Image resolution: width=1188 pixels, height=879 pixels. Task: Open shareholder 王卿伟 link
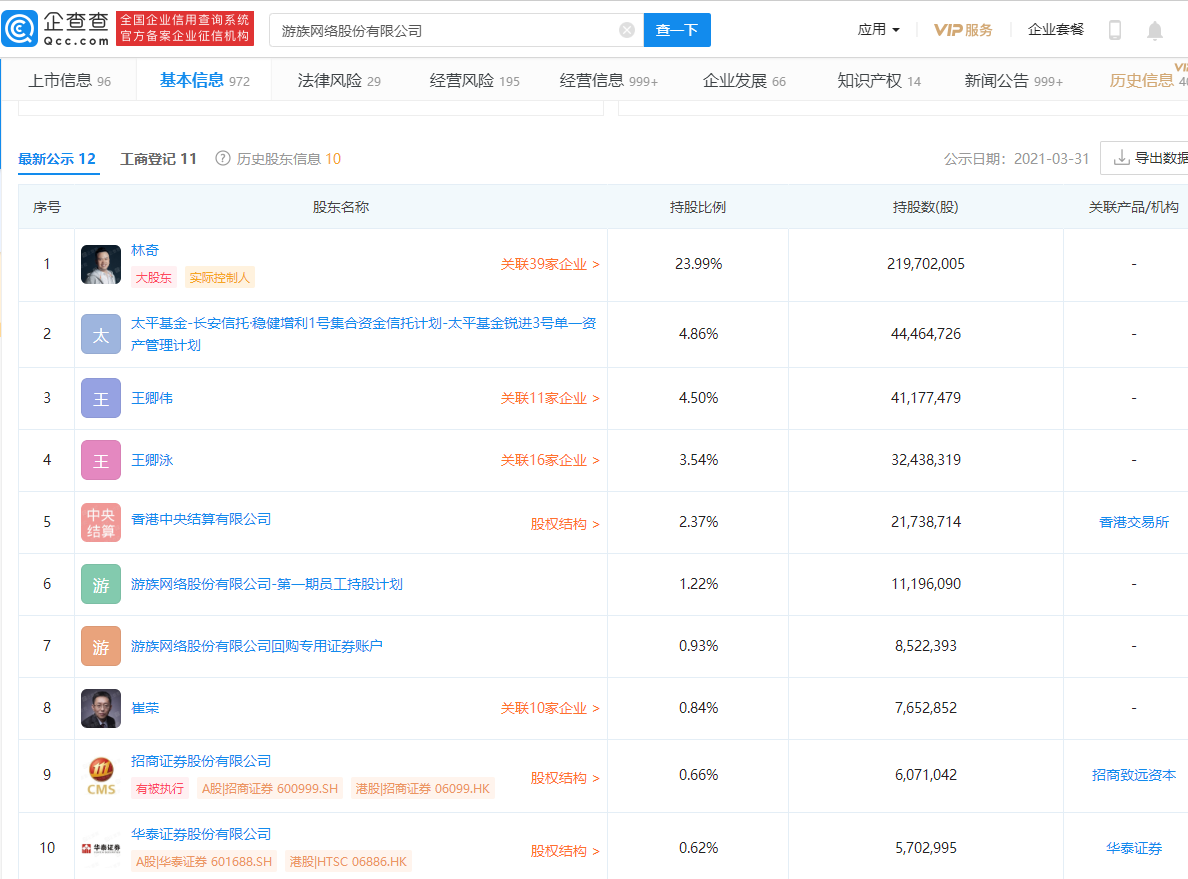(x=152, y=398)
